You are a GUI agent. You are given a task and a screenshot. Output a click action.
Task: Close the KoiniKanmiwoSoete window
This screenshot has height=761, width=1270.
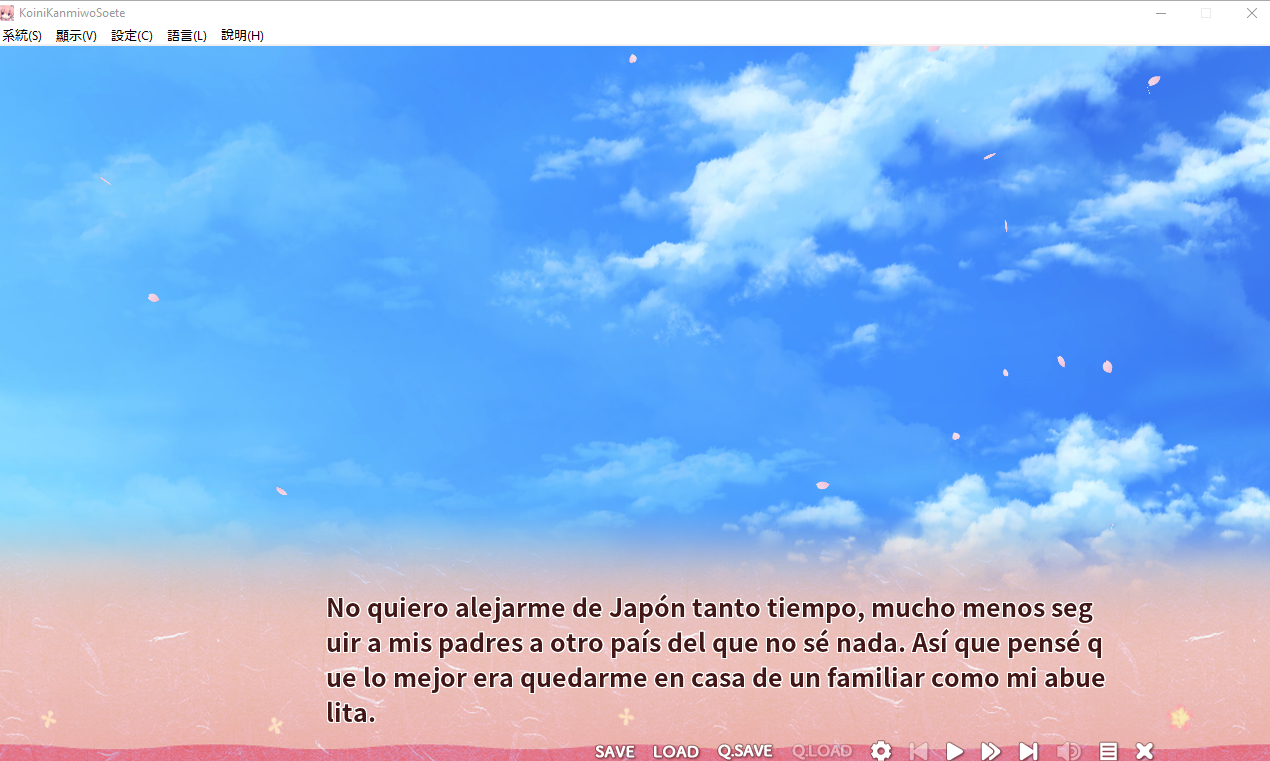click(1251, 13)
